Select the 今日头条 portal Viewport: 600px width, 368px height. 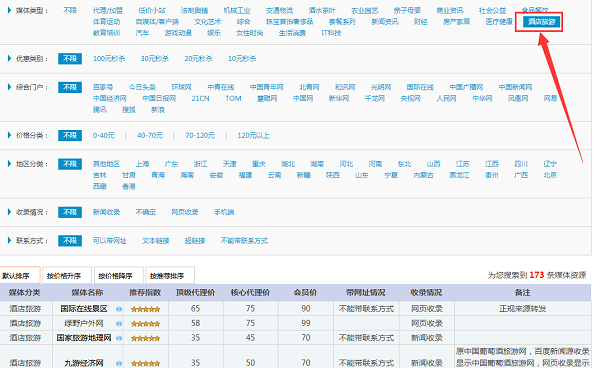142,87
